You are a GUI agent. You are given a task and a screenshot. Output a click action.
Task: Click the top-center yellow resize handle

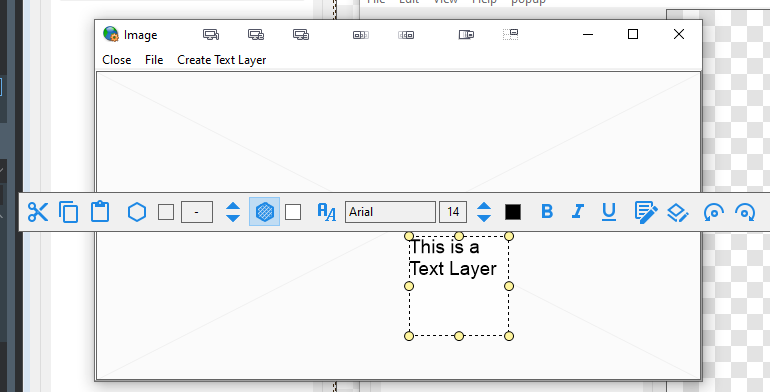pyautogui.click(x=459, y=236)
